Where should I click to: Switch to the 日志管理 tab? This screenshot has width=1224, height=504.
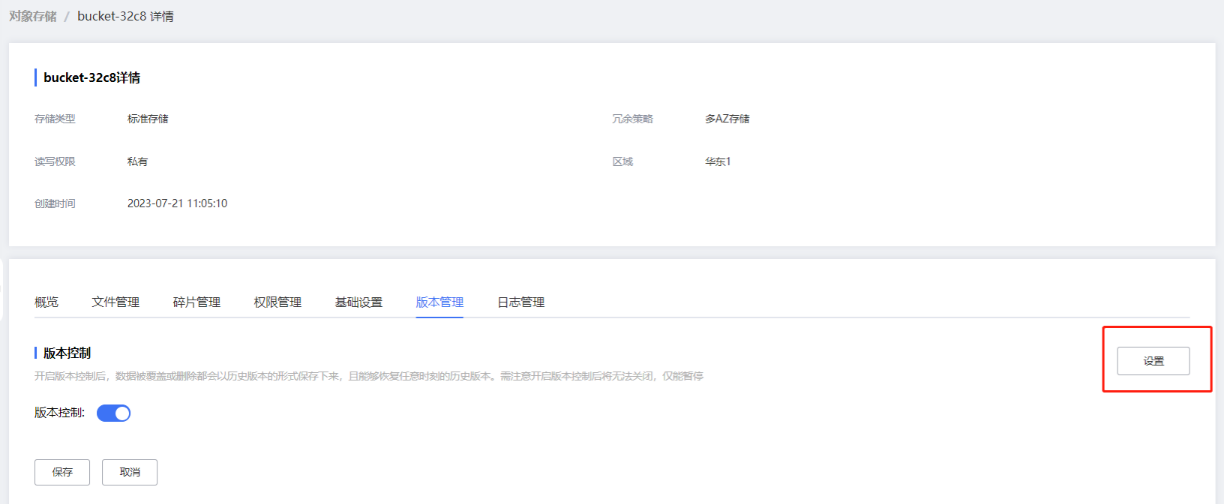coord(520,302)
